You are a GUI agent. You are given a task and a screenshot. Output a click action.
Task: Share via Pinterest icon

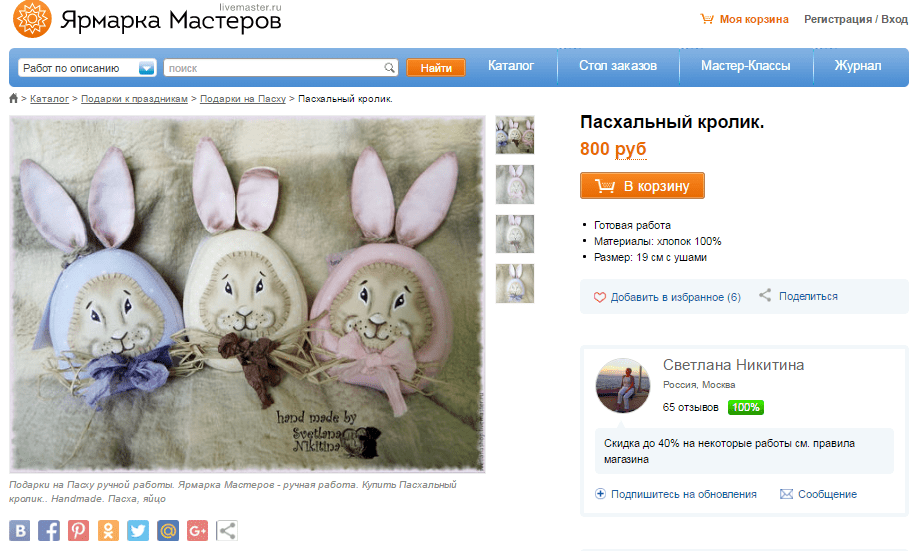(x=78, y=531)
